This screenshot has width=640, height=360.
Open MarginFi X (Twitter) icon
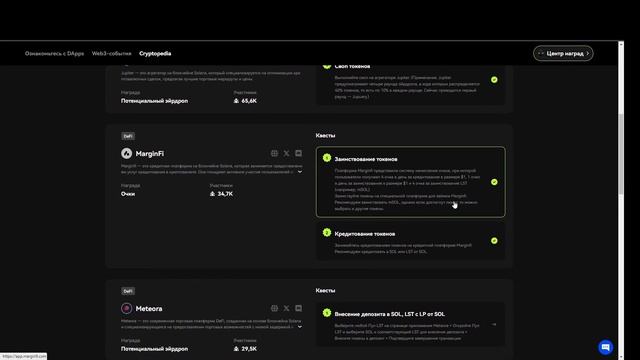[x=287, y=153]
